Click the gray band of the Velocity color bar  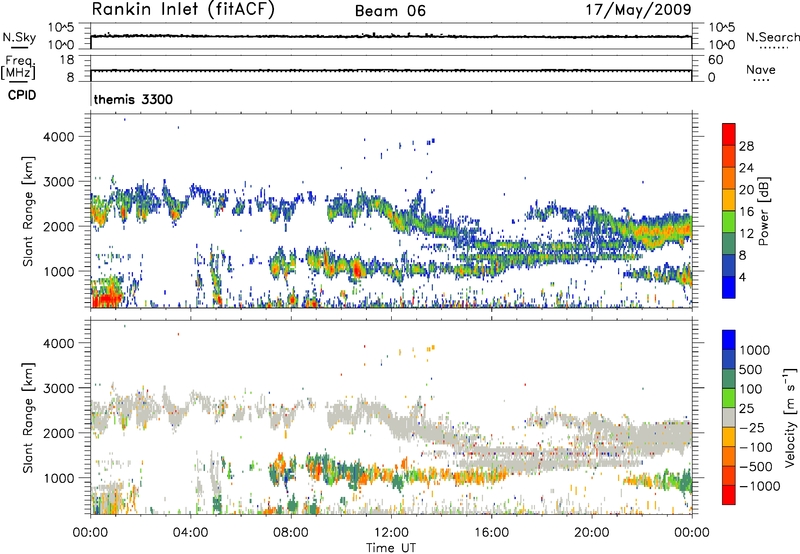[x=729, y=417]
